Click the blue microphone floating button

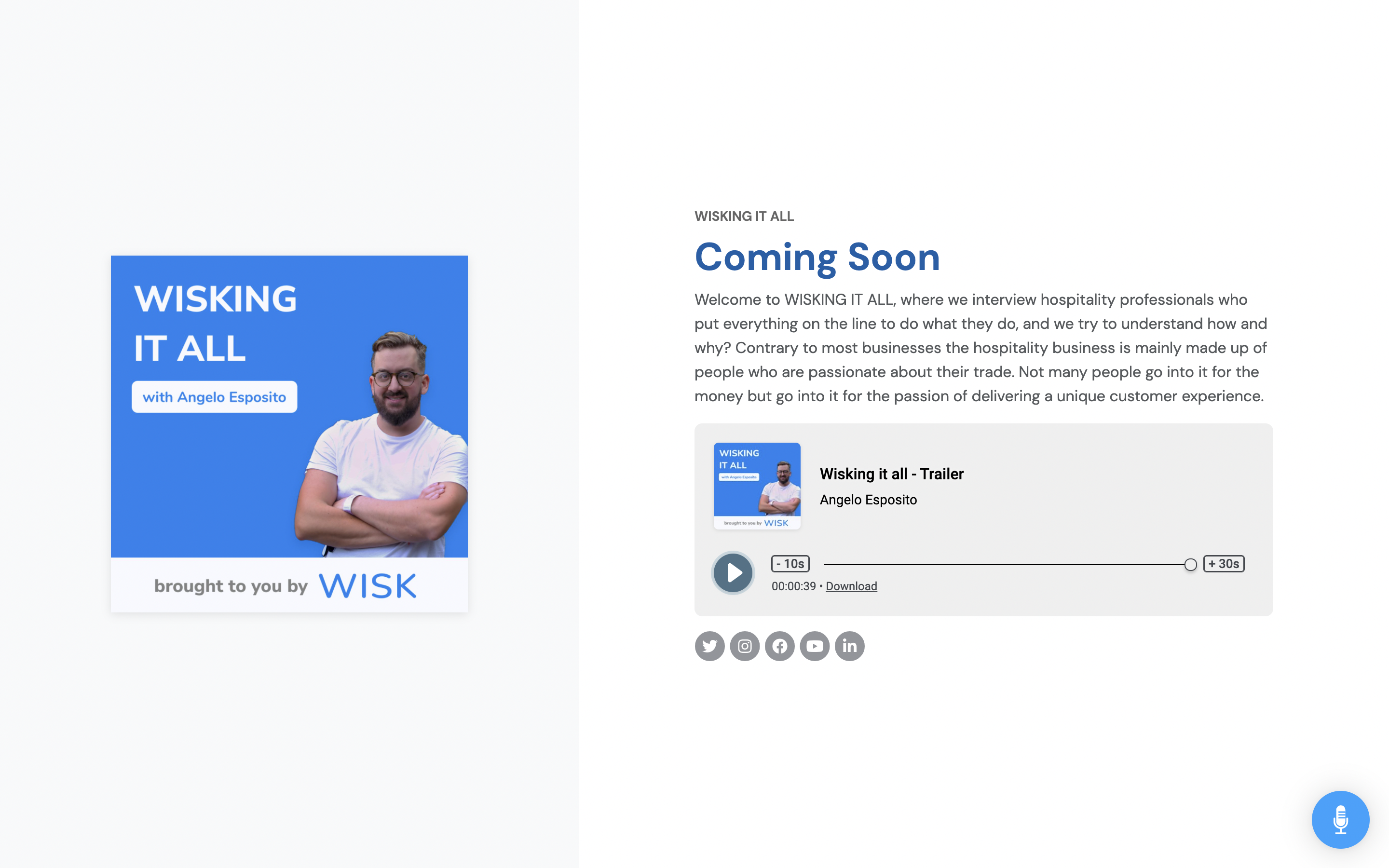click(x=1340, y=819)
